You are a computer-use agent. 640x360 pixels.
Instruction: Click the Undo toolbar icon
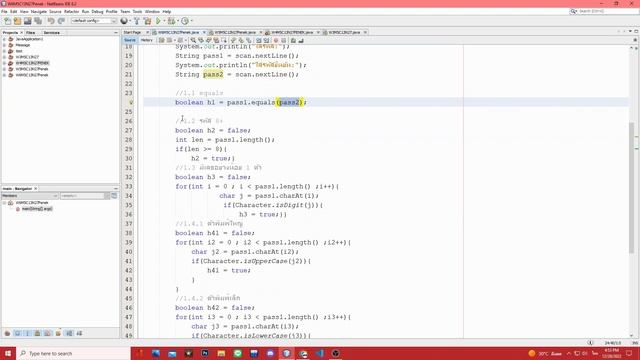(51, 21)
